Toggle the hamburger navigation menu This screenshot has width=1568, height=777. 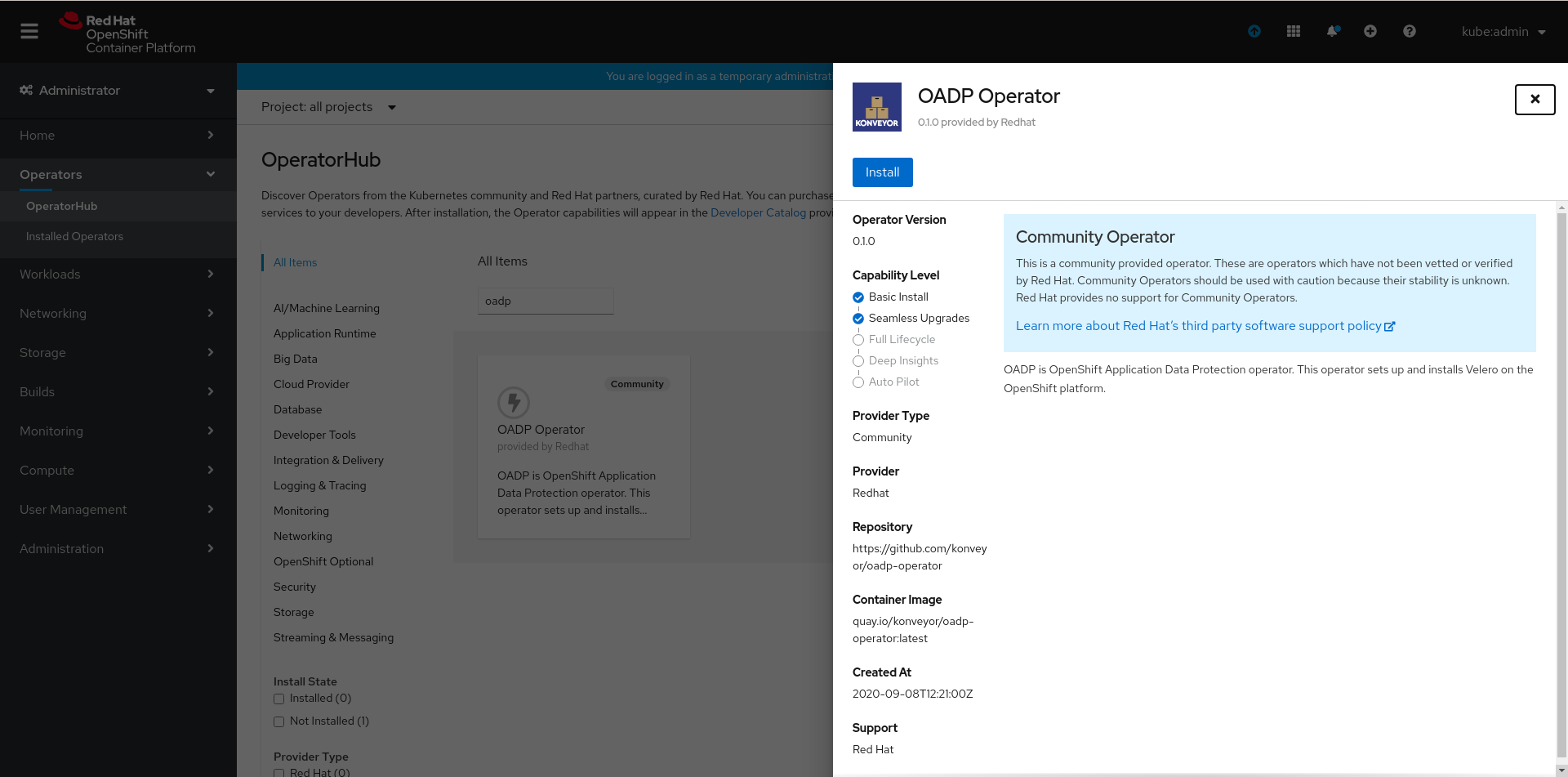coord(29,31)
